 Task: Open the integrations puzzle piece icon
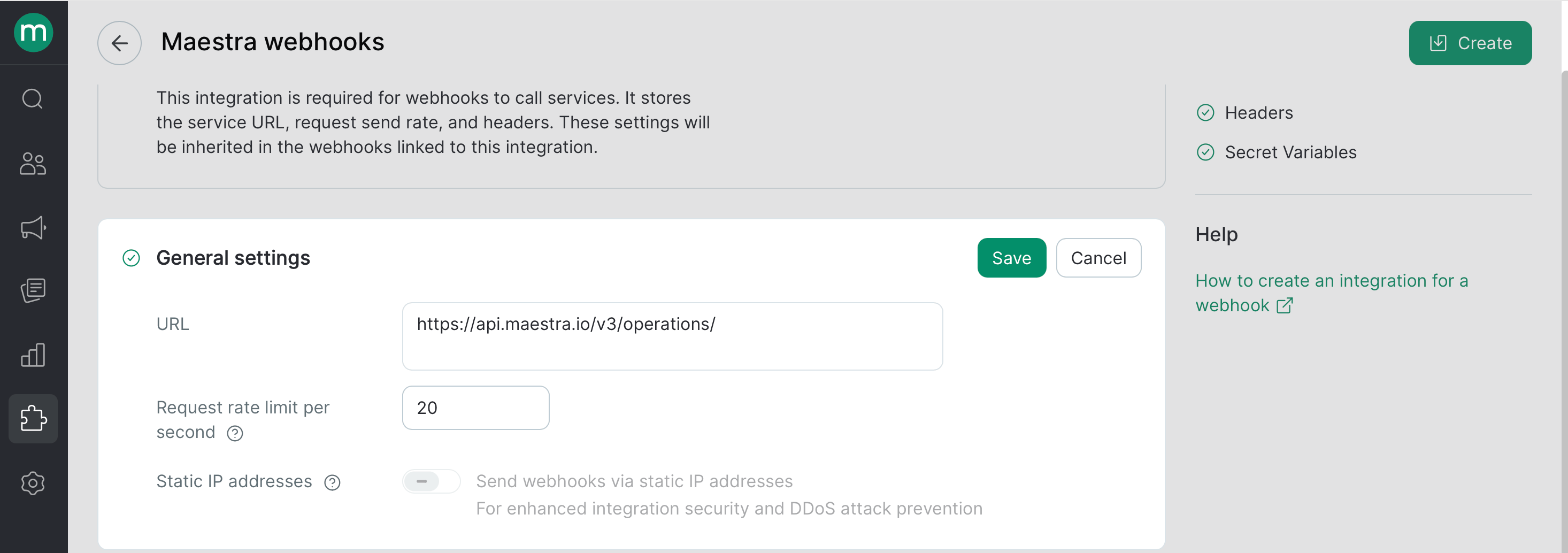coord(33,418)
